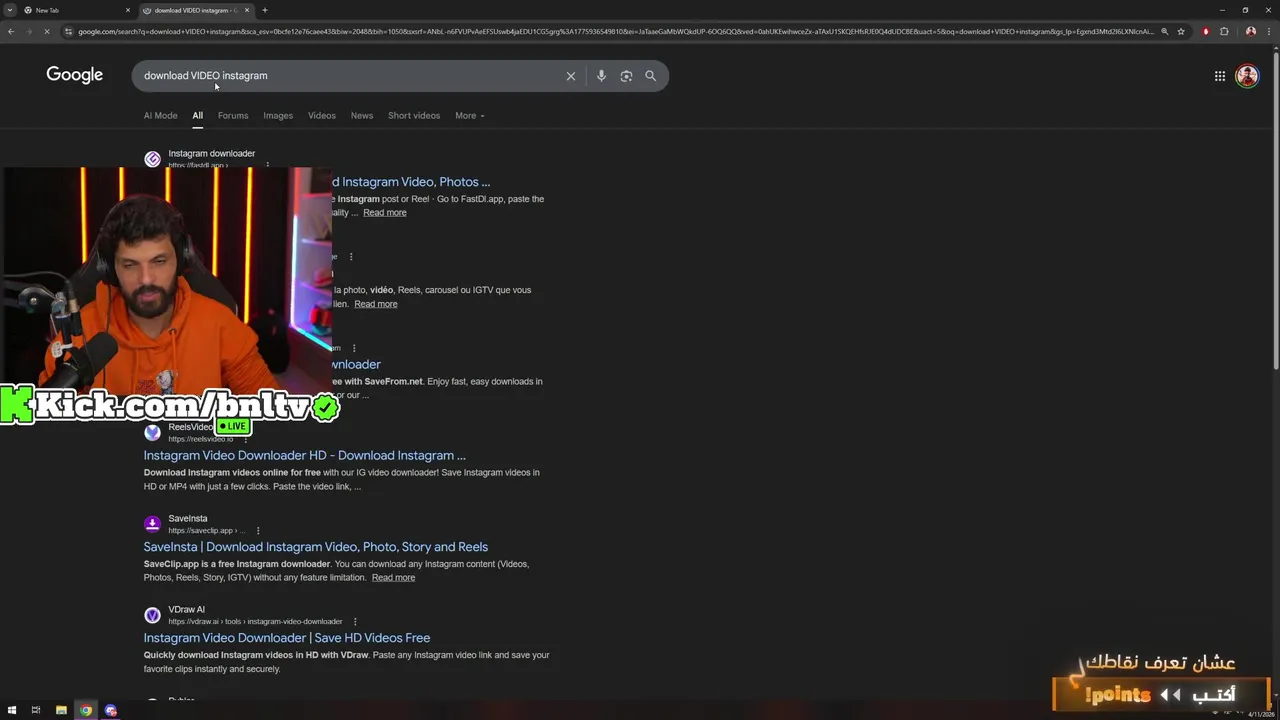Click the browser address bar URL
Screen dimensions: 1280x720
(615, 32)
